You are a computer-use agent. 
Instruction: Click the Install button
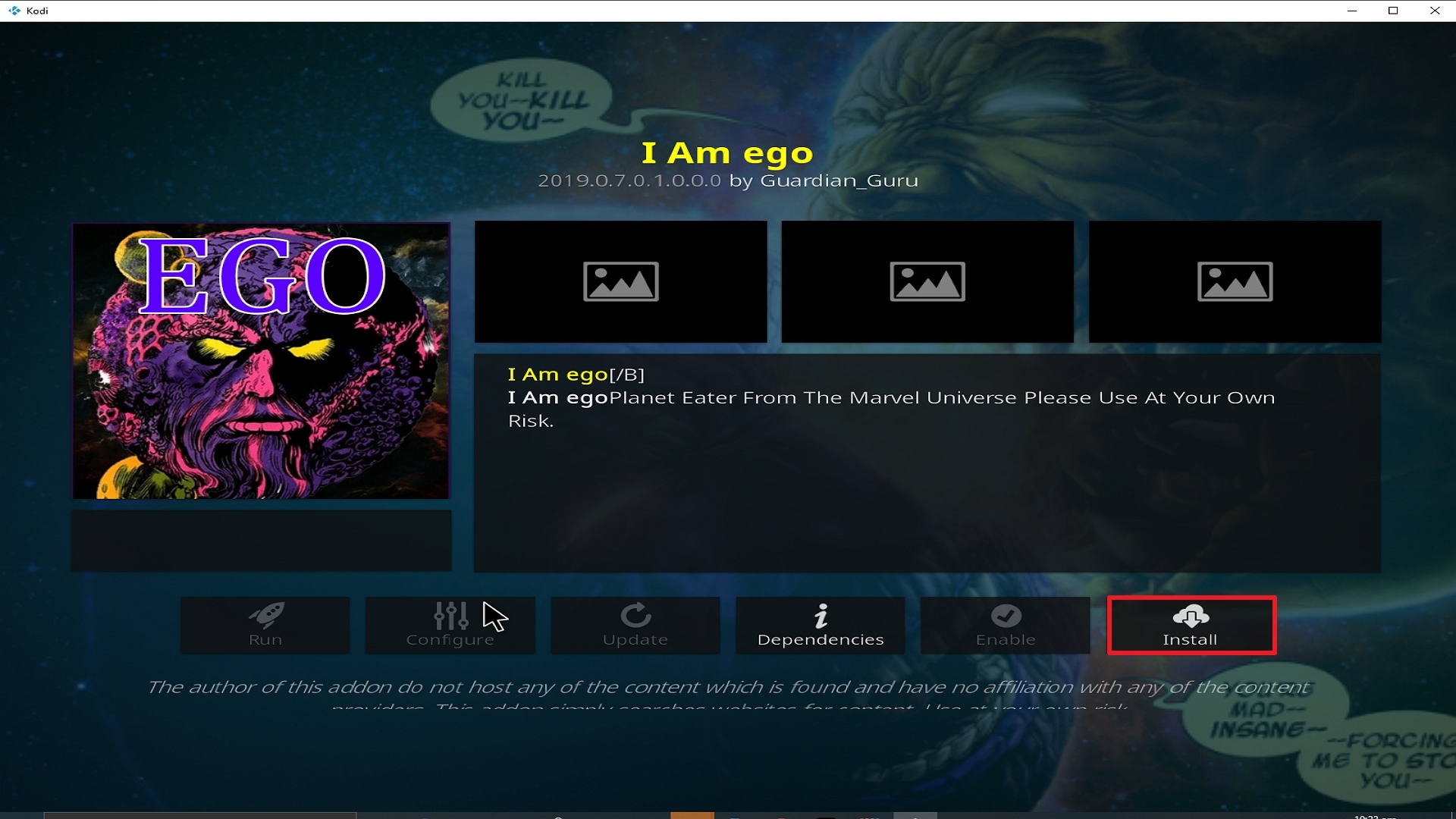pyautogui.click(x=1191, y=626)
